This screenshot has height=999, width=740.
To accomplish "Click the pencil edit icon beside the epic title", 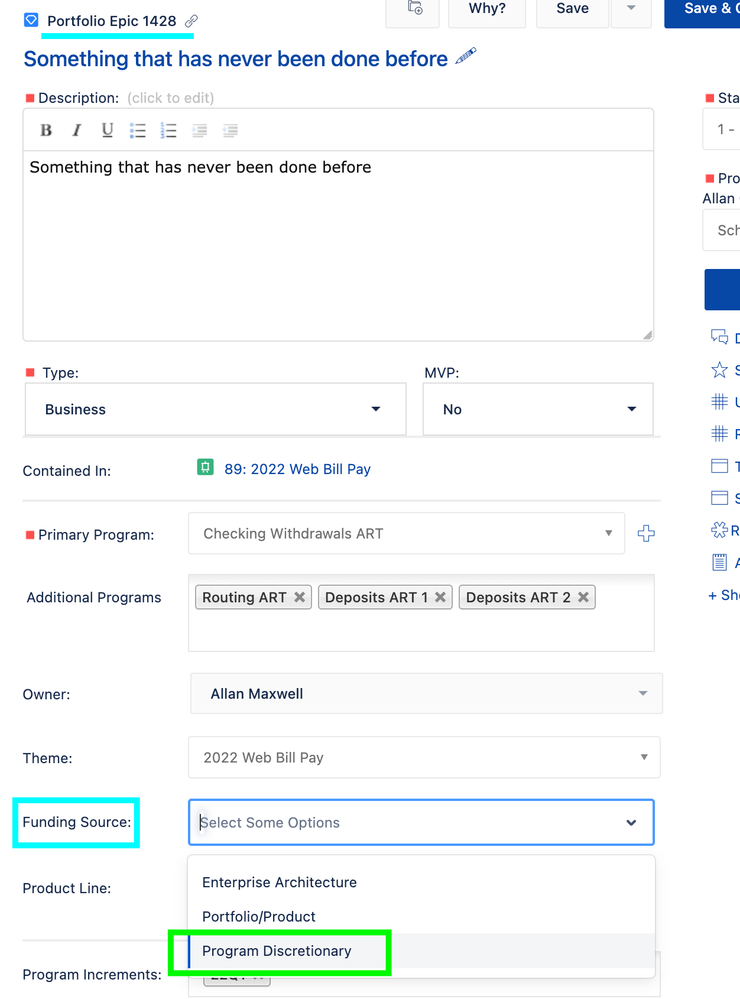I will (x=466, y=57).
